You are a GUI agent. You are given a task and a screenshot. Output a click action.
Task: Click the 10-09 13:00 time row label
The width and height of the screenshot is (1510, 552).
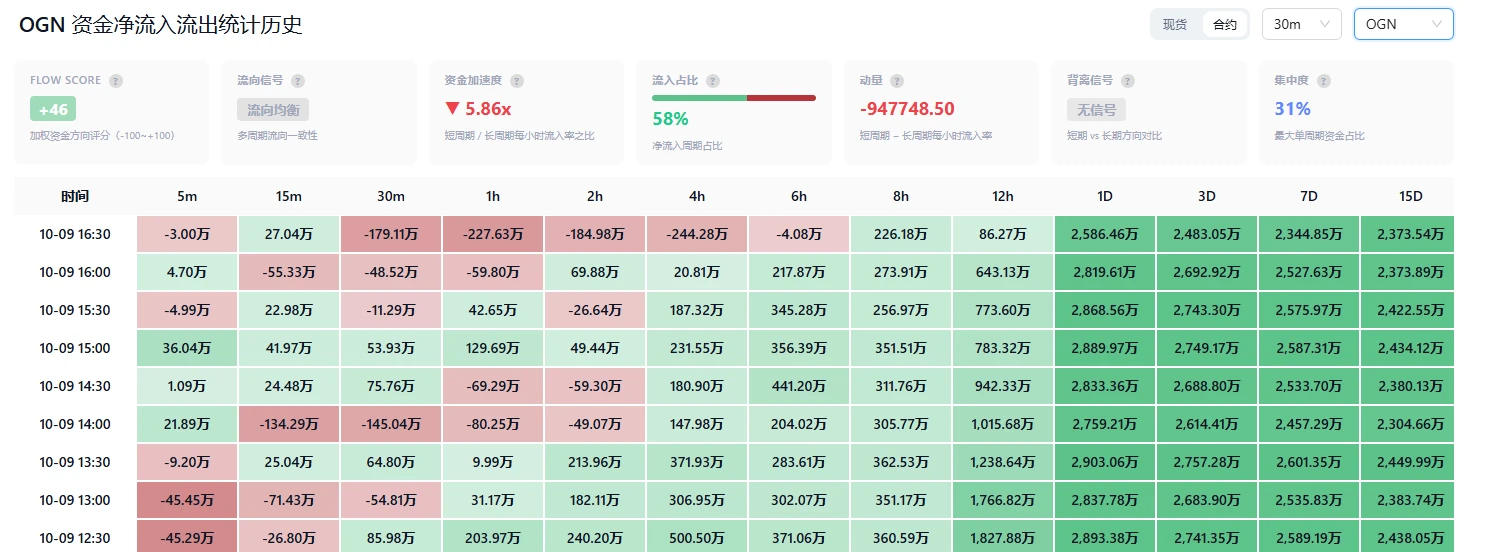(75, 500)
